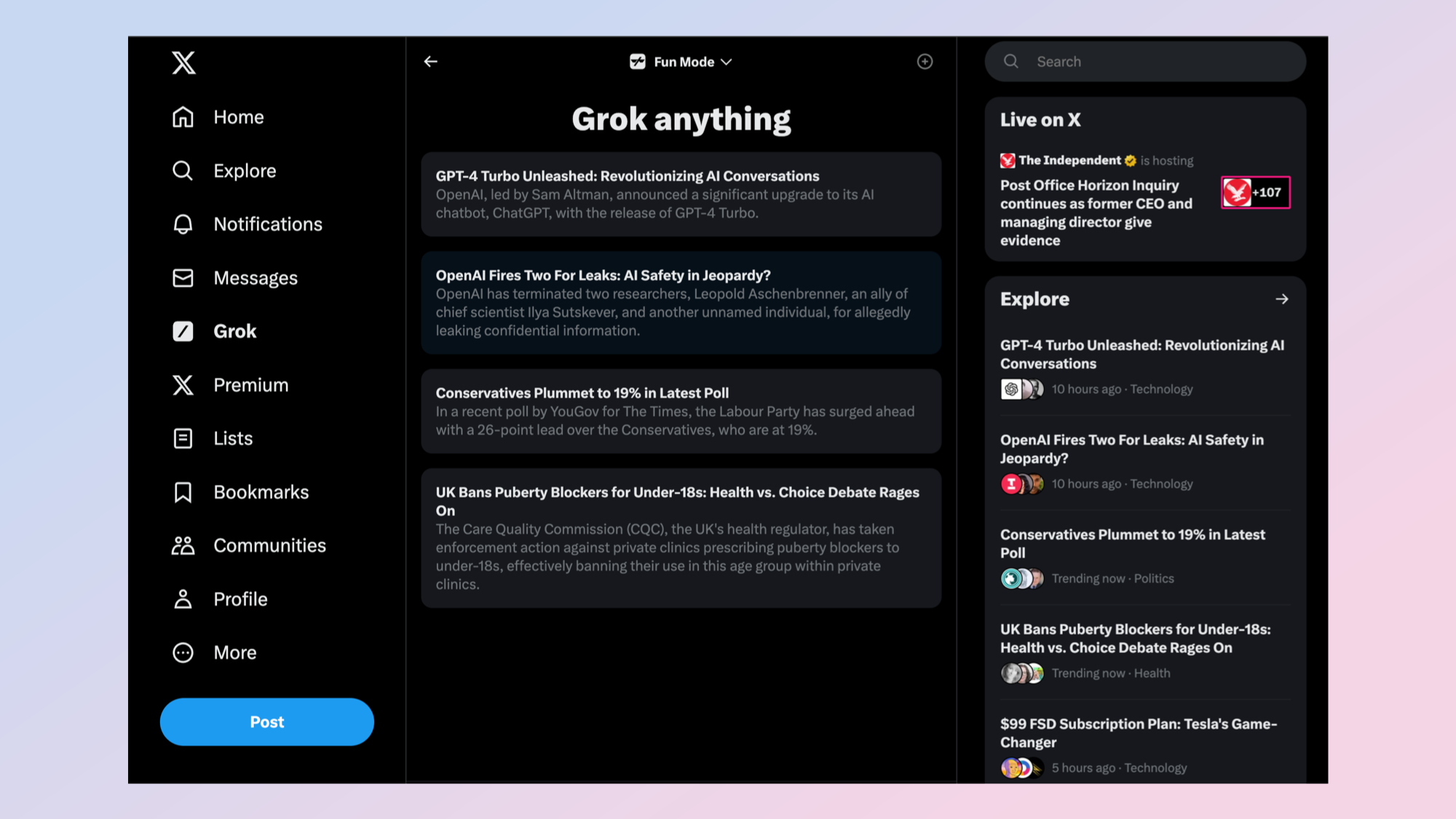Screen dimensions: 1456x819
Task: Open $99 FSD Subscription Plan trend
Action: (1138, 732)
